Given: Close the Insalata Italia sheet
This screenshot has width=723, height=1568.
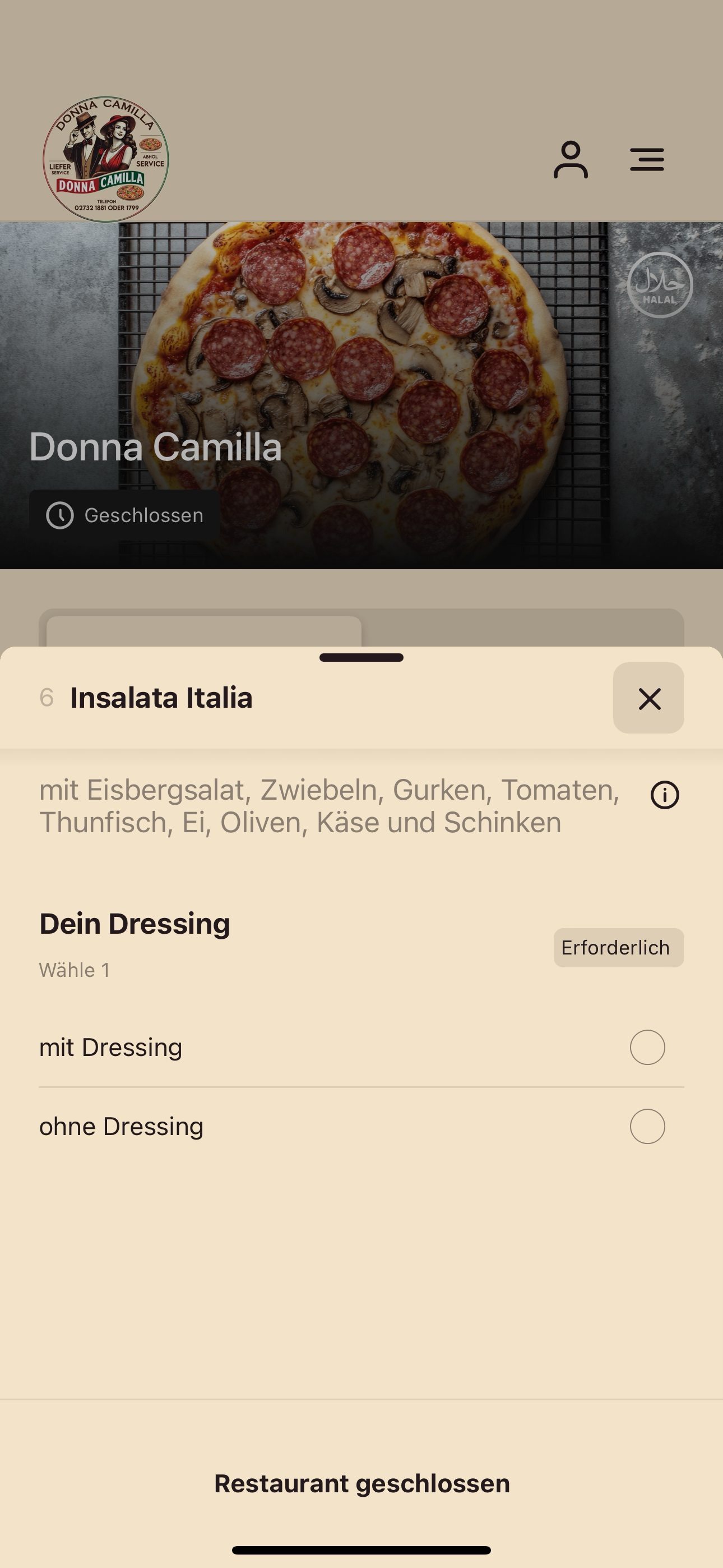Looking at the screenshot, I should pyautogui.click(x=649, y=698).
